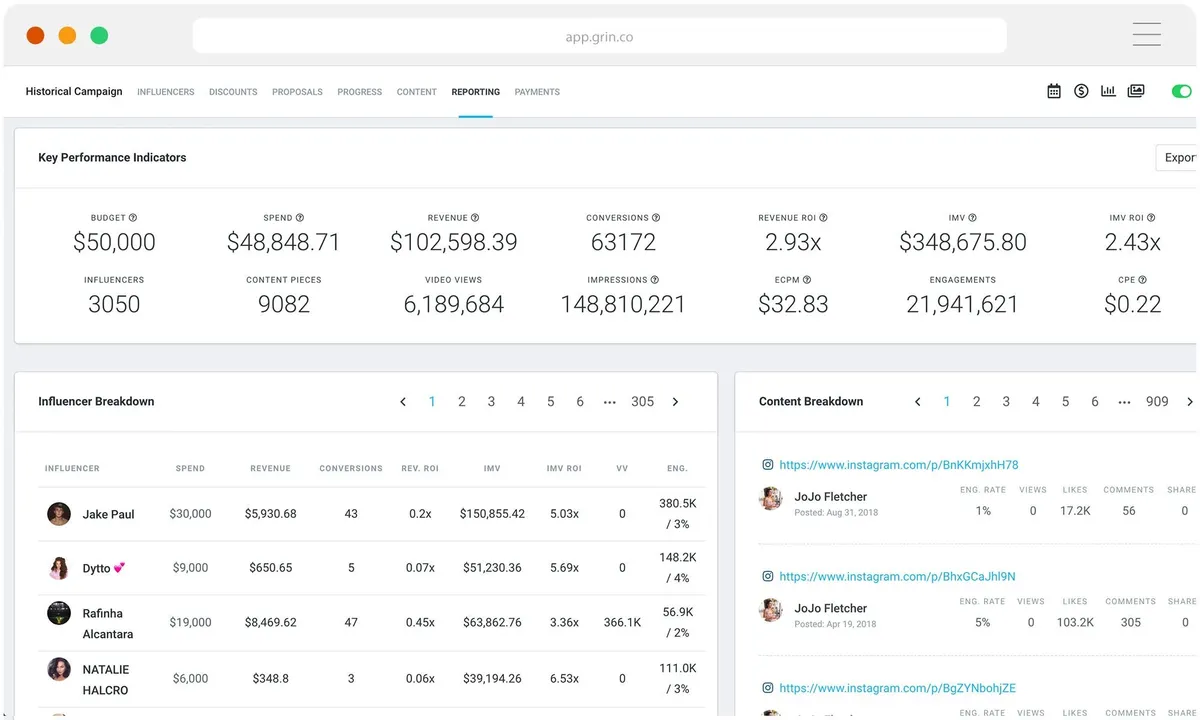The width and height of the screenshot is (1200, 720).
Task: Sort by Conversions column header
Action: click(x=351, y=468)
